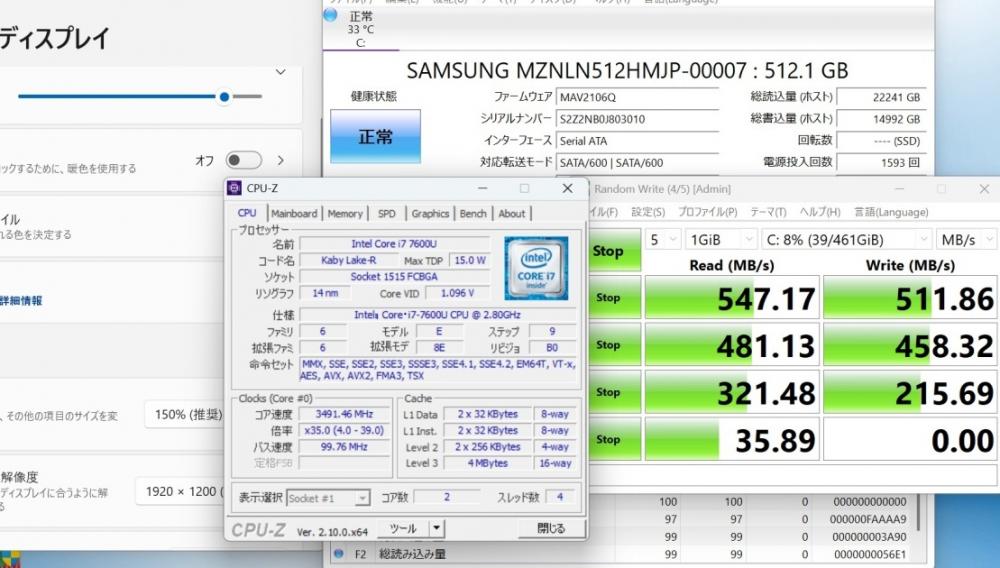
Task: Click the Max TDP value 15.0 W
Action: (469, 260)
